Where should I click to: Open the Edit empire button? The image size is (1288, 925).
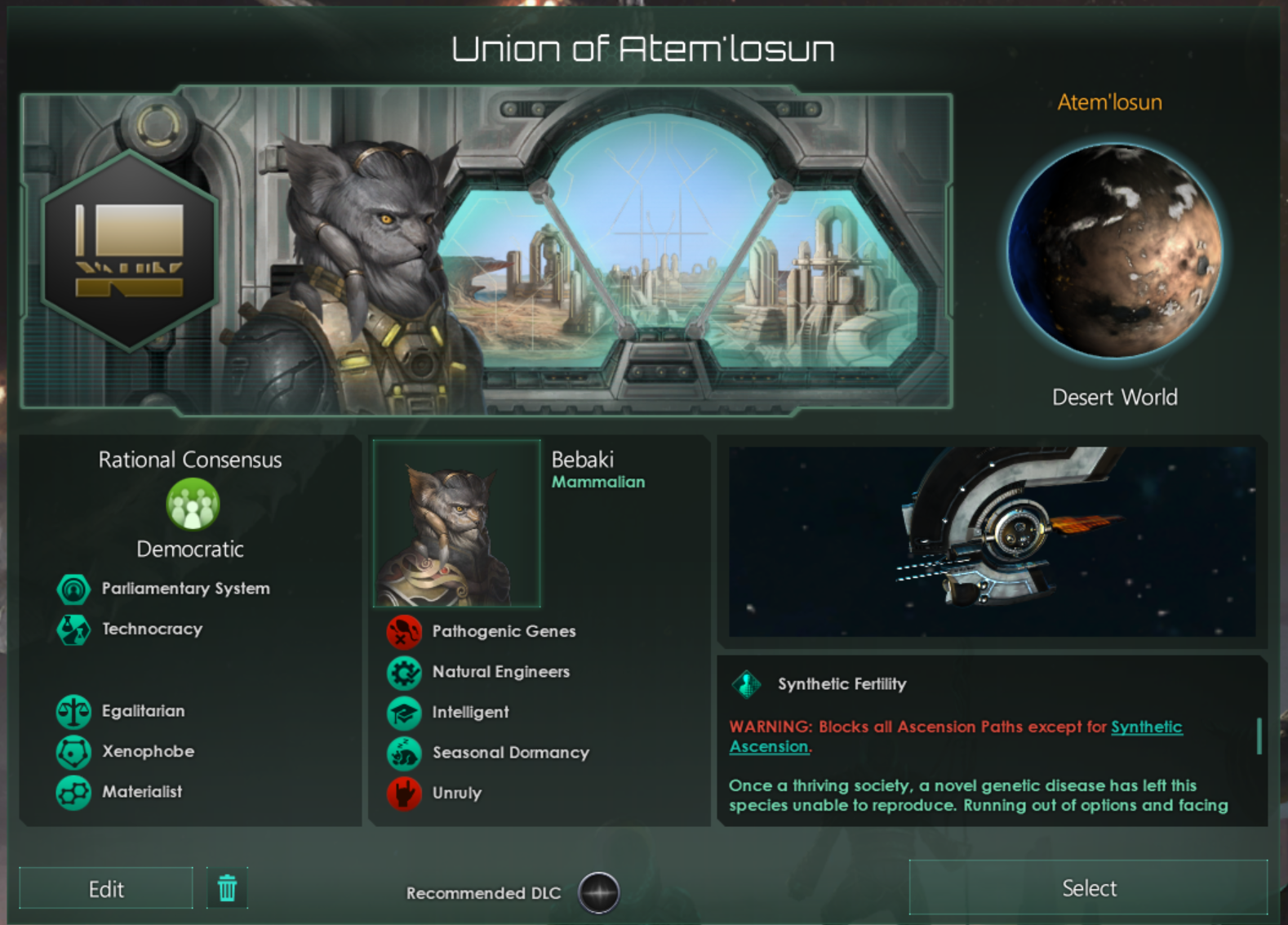(106, 888)
